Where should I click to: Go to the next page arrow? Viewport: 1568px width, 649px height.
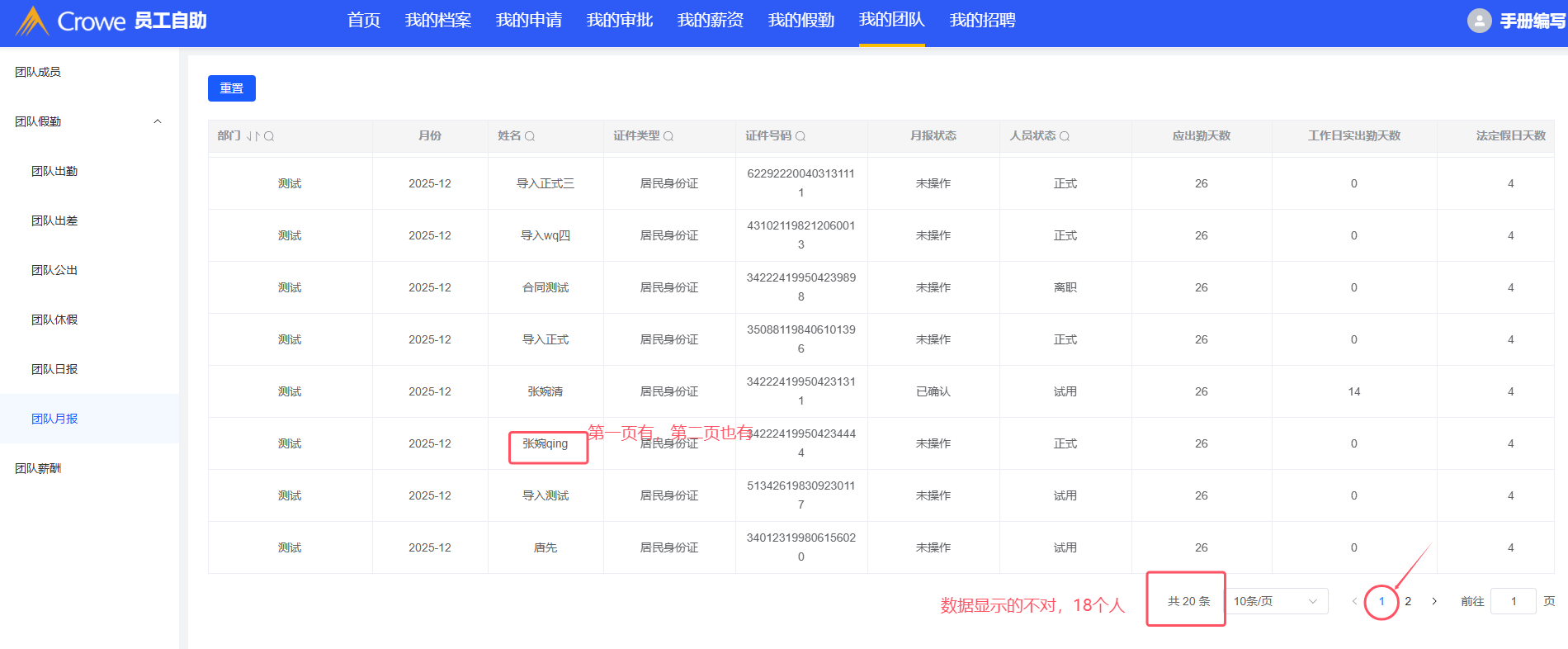[1434, 601]
